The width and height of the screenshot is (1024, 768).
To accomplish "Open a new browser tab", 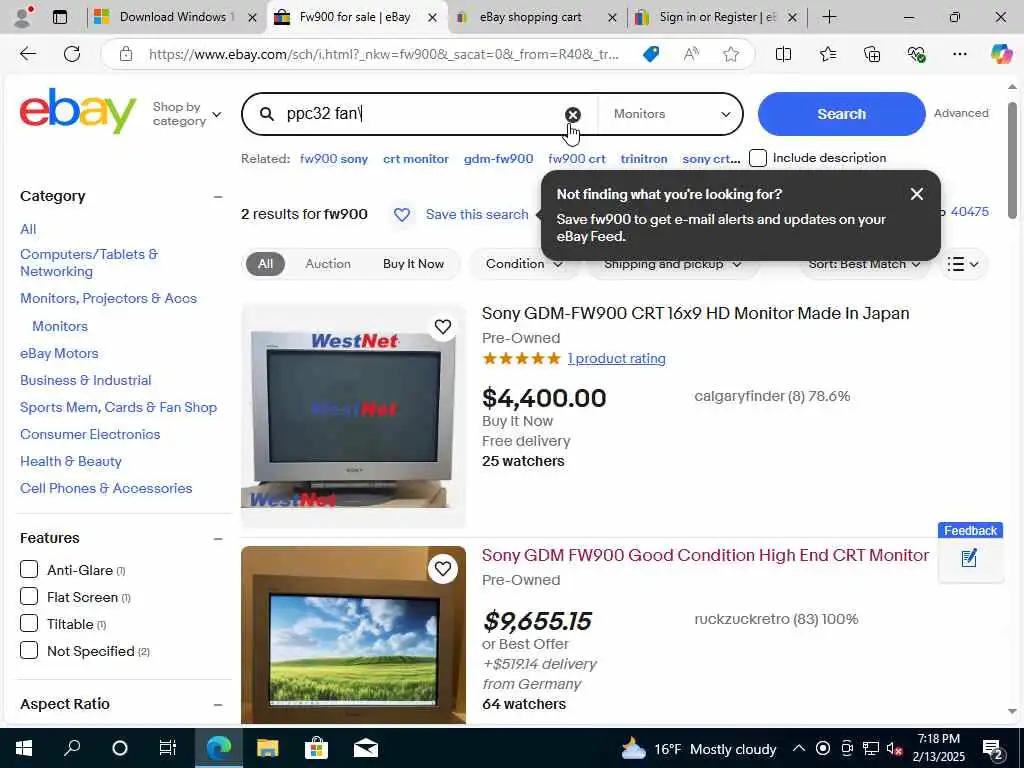I will click(829, 17).
